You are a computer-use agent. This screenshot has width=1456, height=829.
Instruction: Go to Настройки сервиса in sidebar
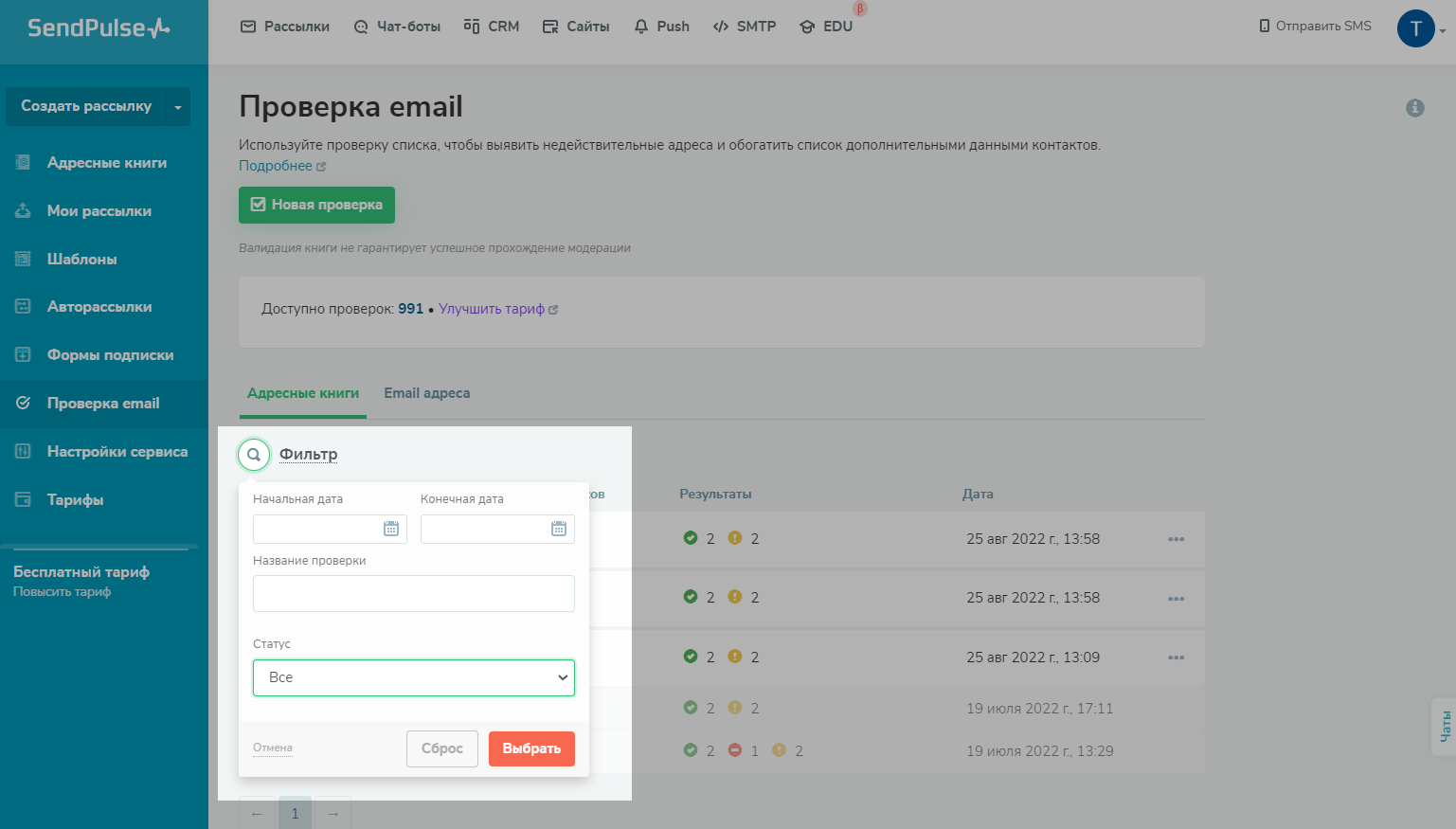[117, 452]
